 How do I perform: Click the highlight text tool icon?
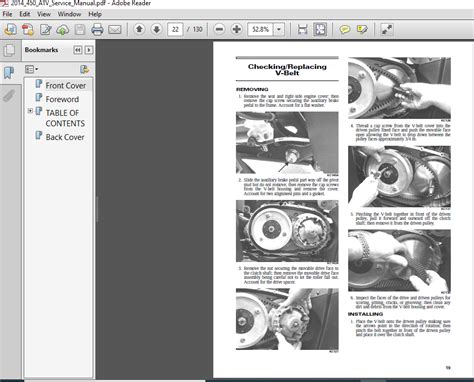click(x=362, y=29)
